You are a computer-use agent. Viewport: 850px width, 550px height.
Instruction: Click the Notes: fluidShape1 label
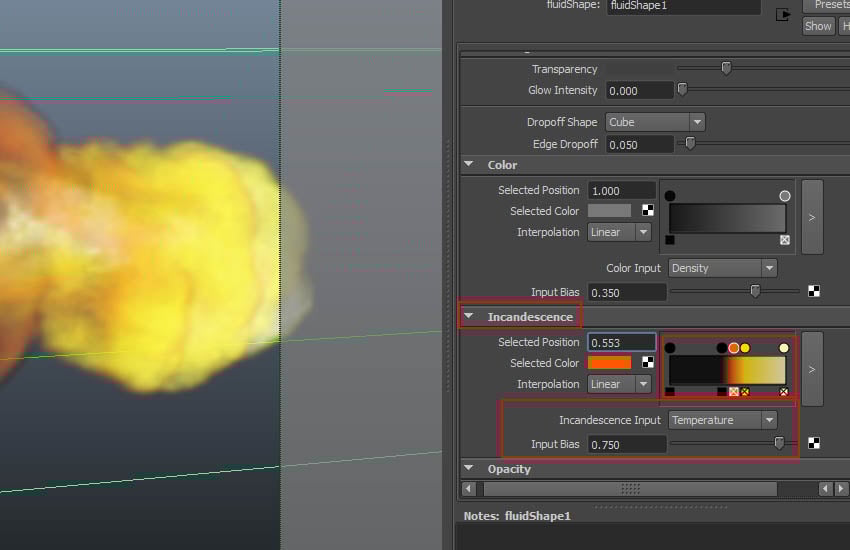click(517, 516)
